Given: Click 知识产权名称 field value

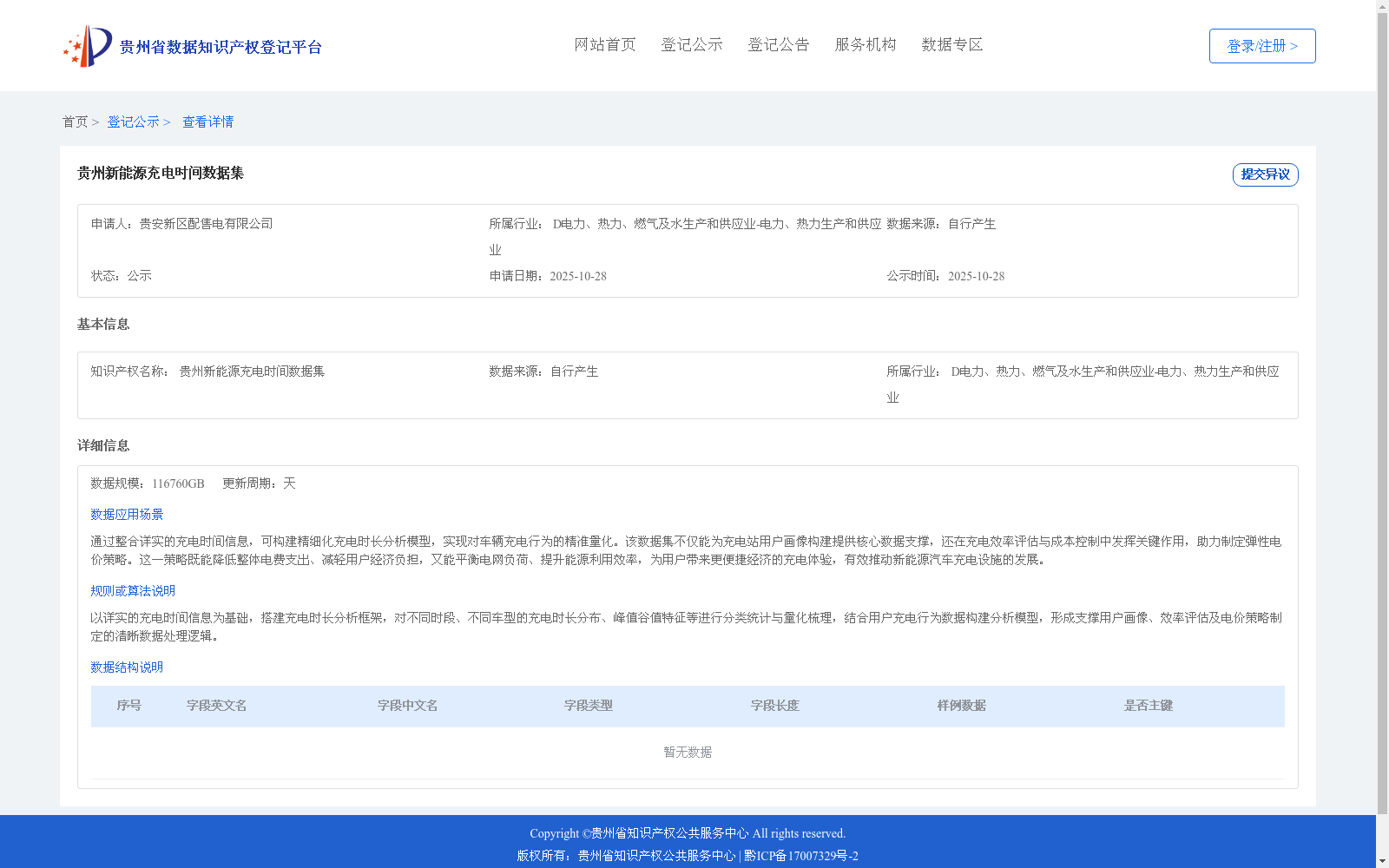Looking at the screenshot, I should click(252, 372).
